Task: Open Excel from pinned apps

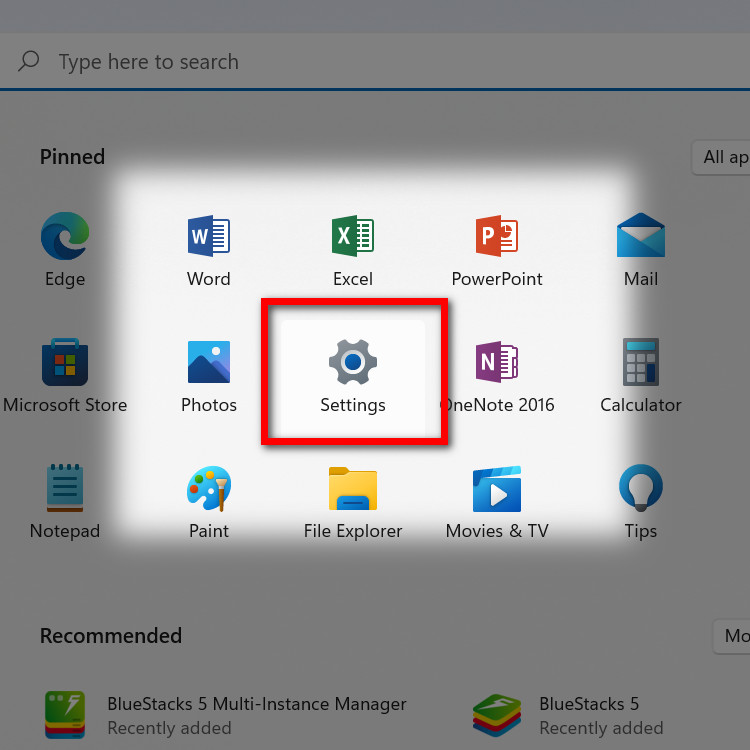Action: (353, 250)
